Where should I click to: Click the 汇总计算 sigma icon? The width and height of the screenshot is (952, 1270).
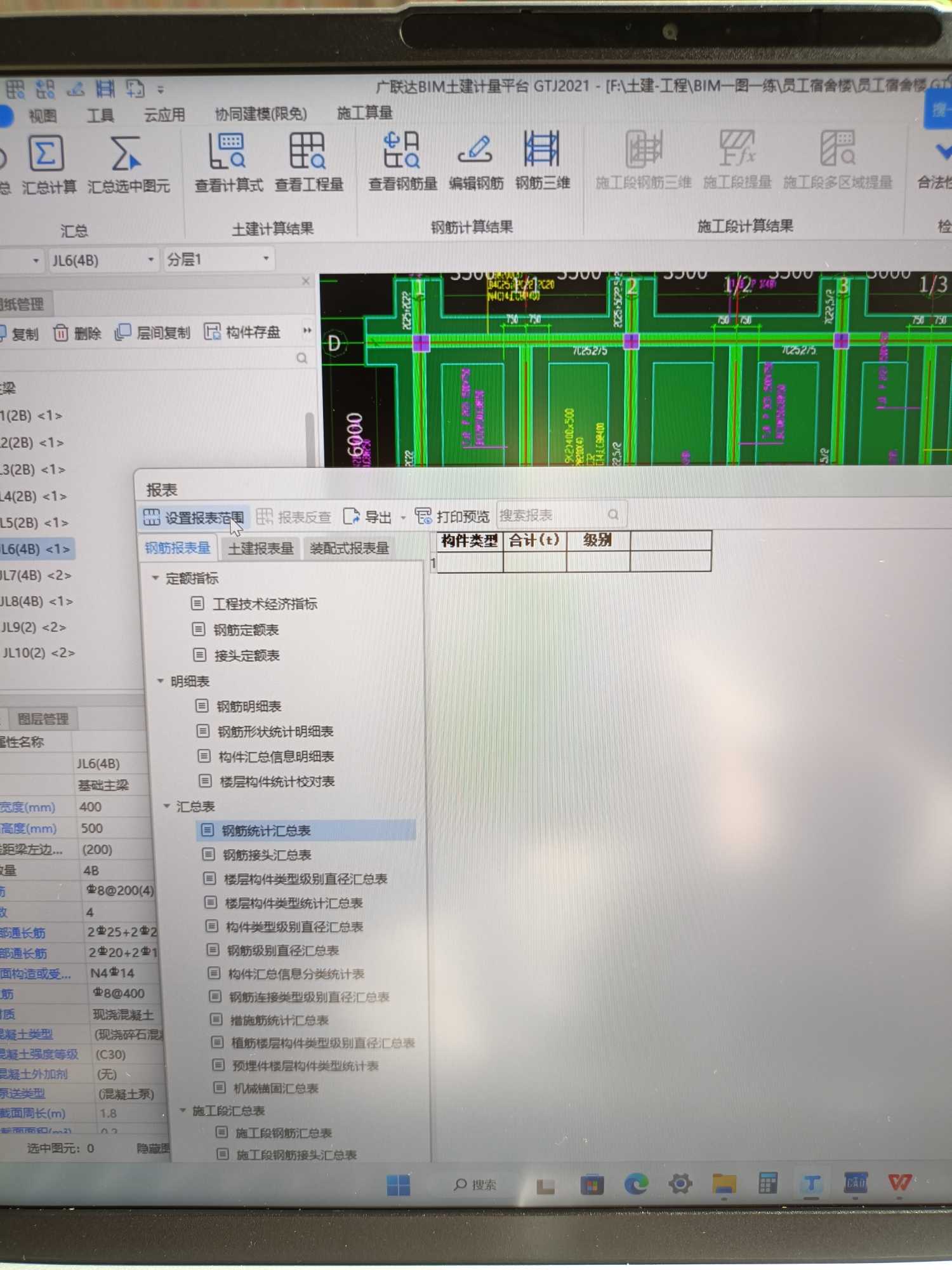46,153
